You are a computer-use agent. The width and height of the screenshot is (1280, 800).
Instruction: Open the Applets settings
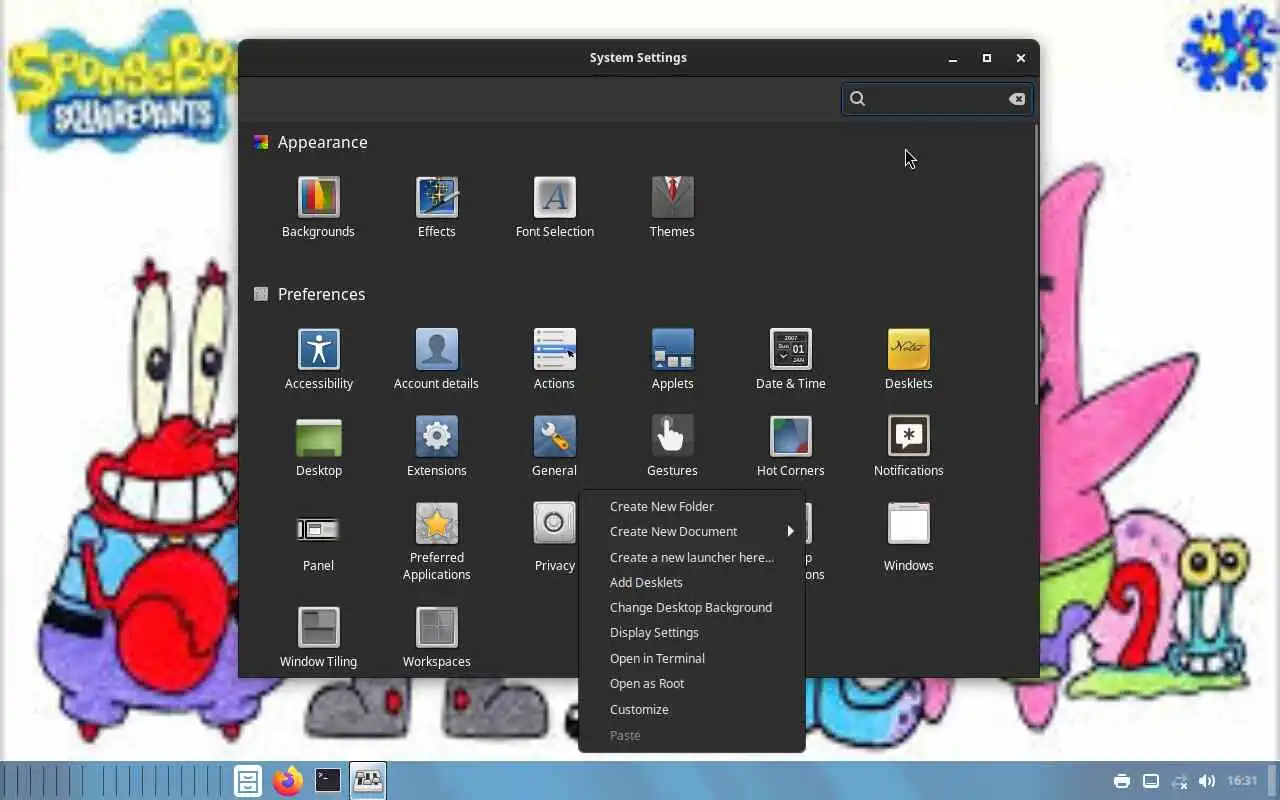[x=672, y=359]
